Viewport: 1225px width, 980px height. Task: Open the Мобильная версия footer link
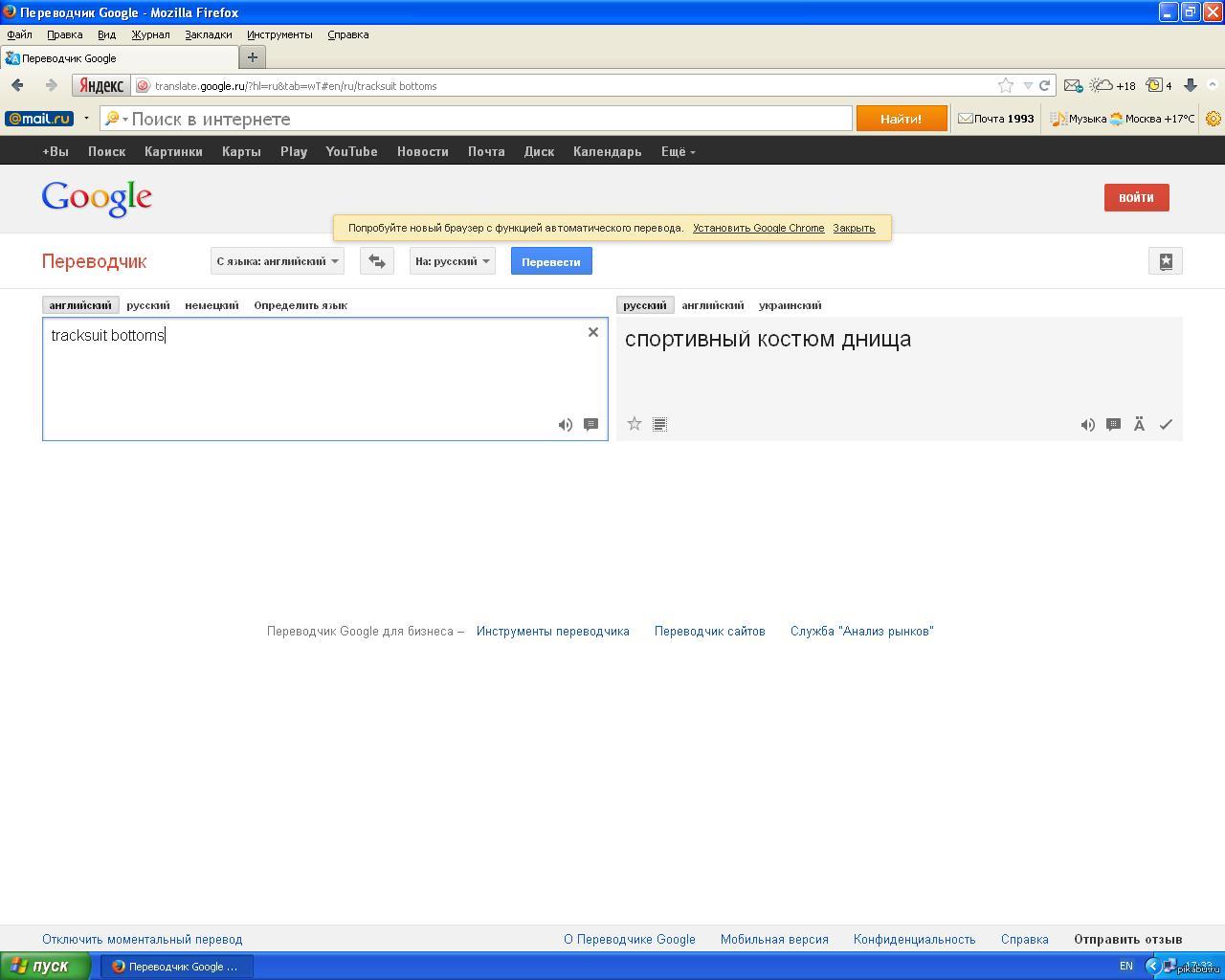coord(774,939)
